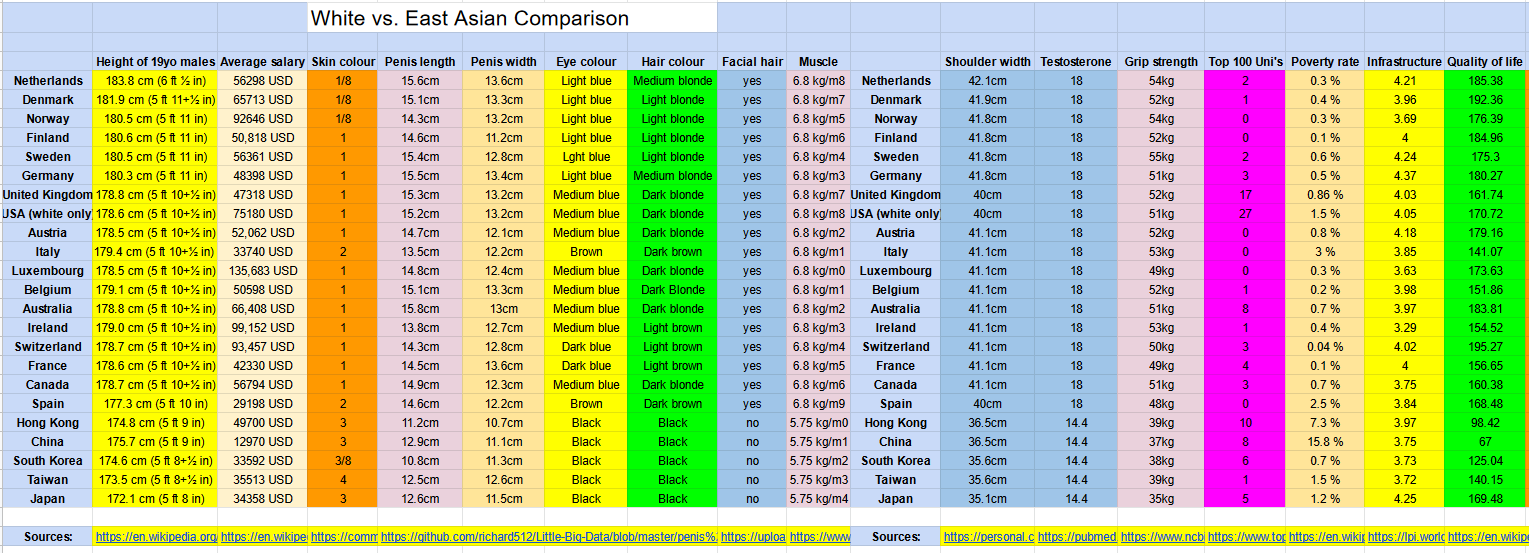Select the left Sources label cell
This screenshot has height=553, width=1529.
(47, 537)
